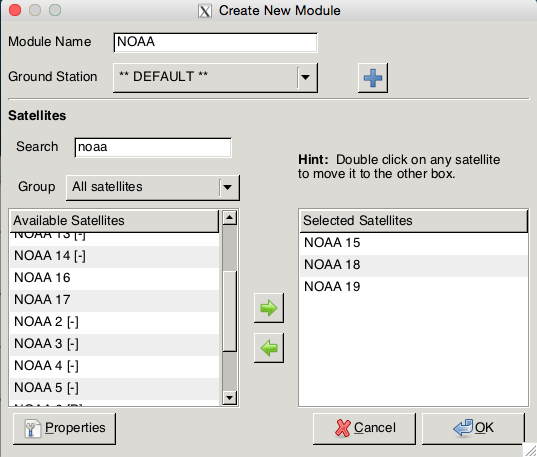Image resolution: width=537 pixels, height=457 pixels.
Task: Open the Group All satellites dropdown
Action: pyautogui.click(x=153, y=187)
